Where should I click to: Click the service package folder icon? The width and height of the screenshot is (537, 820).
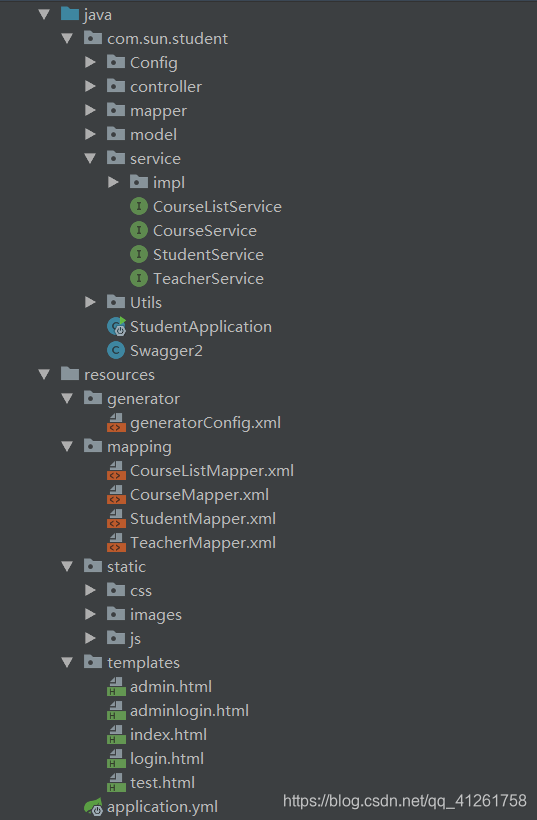(116, 158)
